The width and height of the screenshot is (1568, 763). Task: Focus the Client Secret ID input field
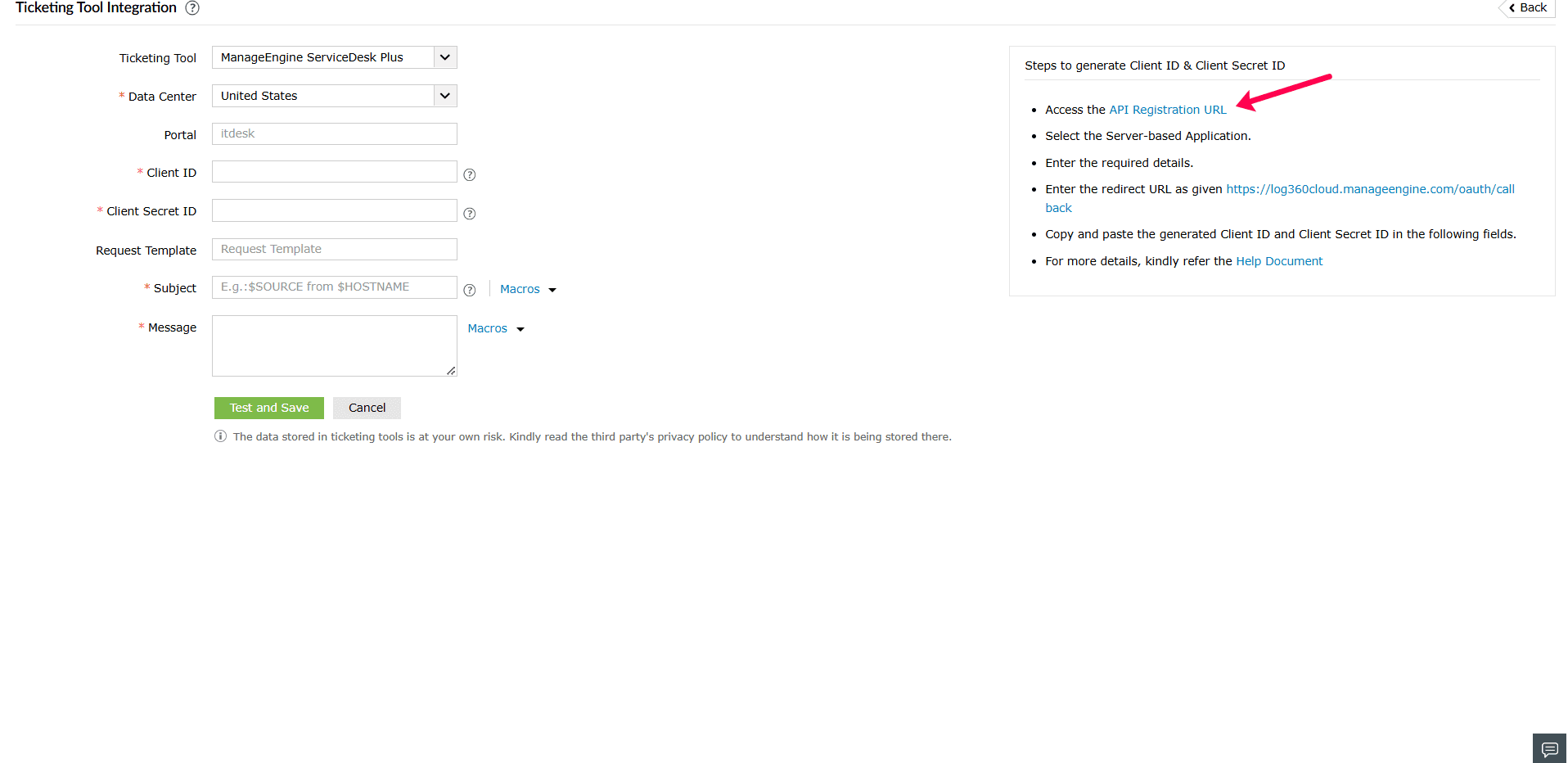[335, 210]
